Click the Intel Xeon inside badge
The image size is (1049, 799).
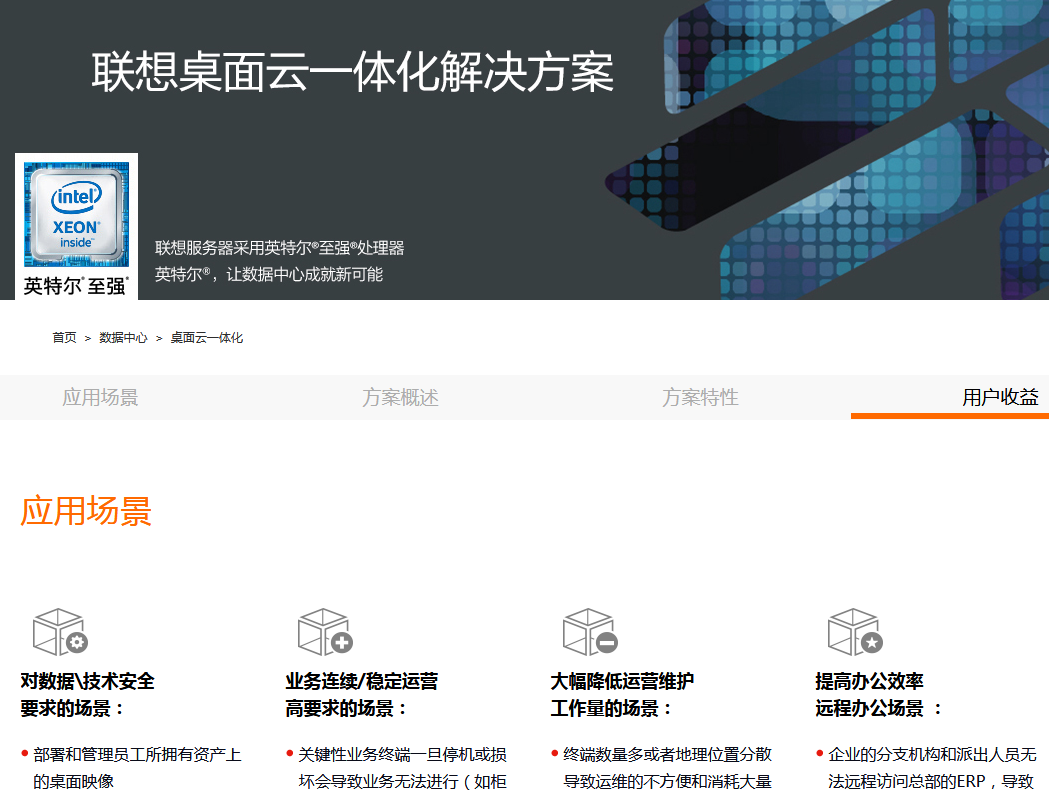76,214
